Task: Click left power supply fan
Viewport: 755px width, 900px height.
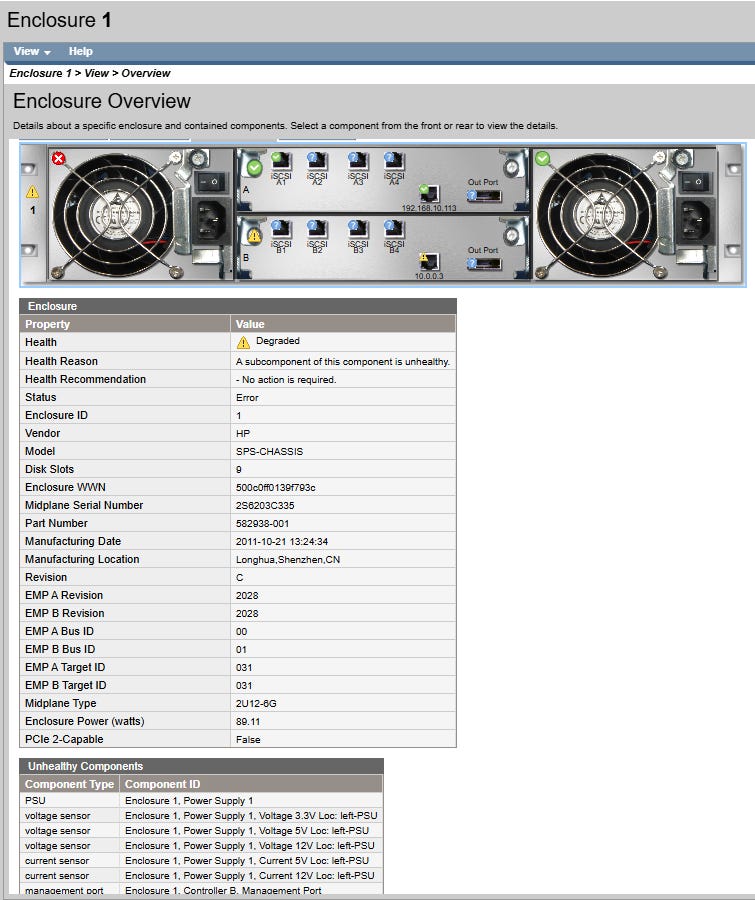Action: click(114, 216)
